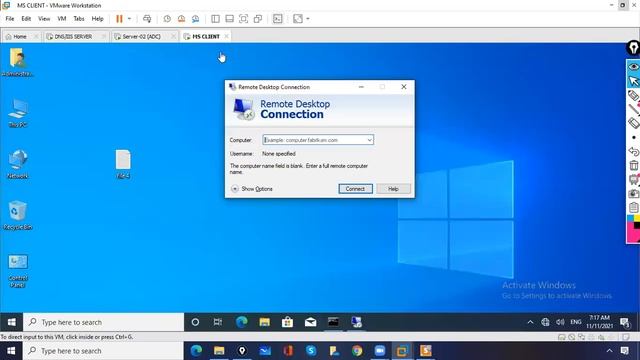Open File Explorer in guest taskbar
This screenshot has width=640, height=360.
click(x=264, y=322)
